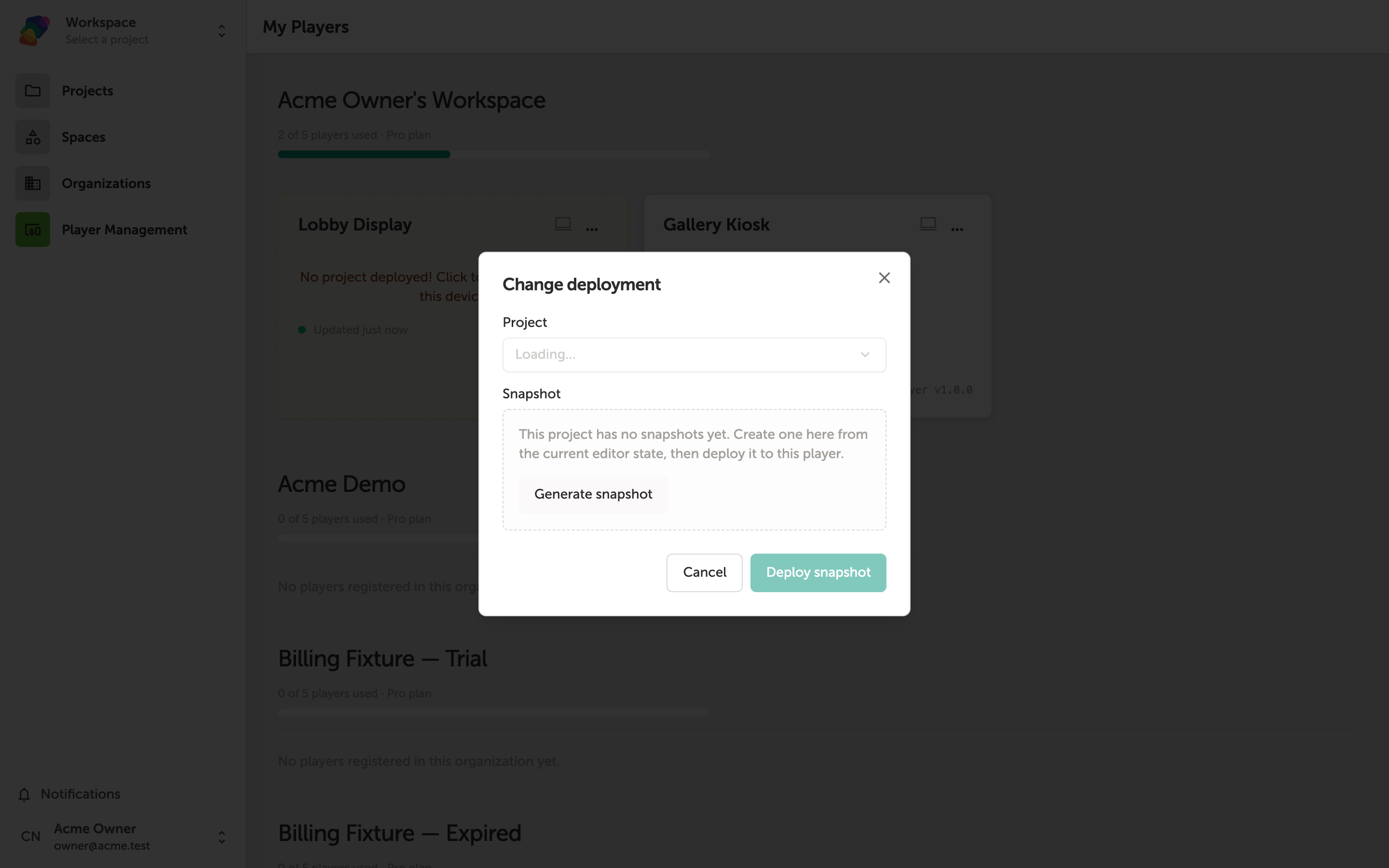Click the Notifications bell icon
The width and height of the screenshot is (1389, 868).
(x=24, y=795)
